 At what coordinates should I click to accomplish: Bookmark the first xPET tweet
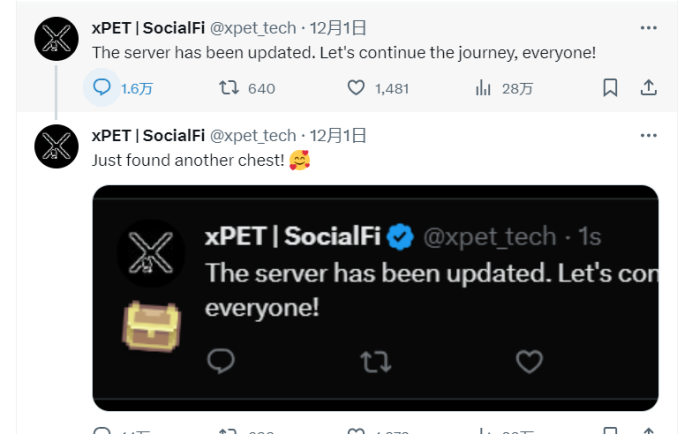click(610, 87)
